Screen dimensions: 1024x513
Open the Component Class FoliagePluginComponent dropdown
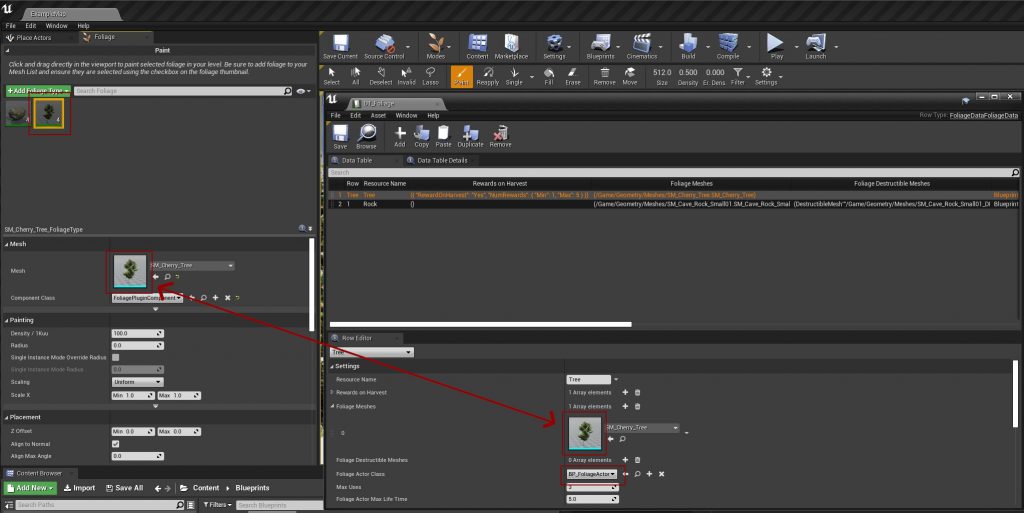tap(147, 298)
